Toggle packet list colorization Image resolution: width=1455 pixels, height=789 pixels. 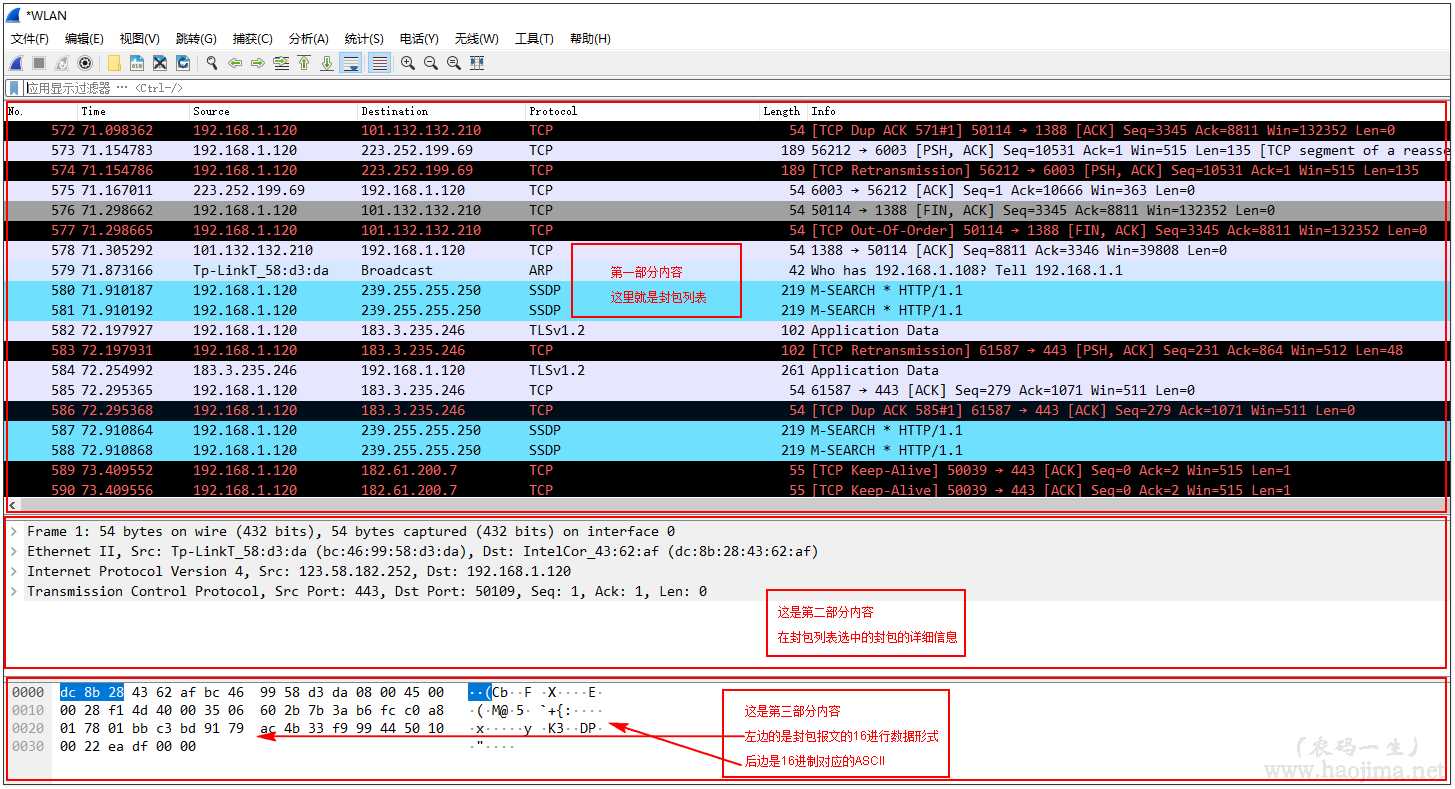click(x=379, y=63)
